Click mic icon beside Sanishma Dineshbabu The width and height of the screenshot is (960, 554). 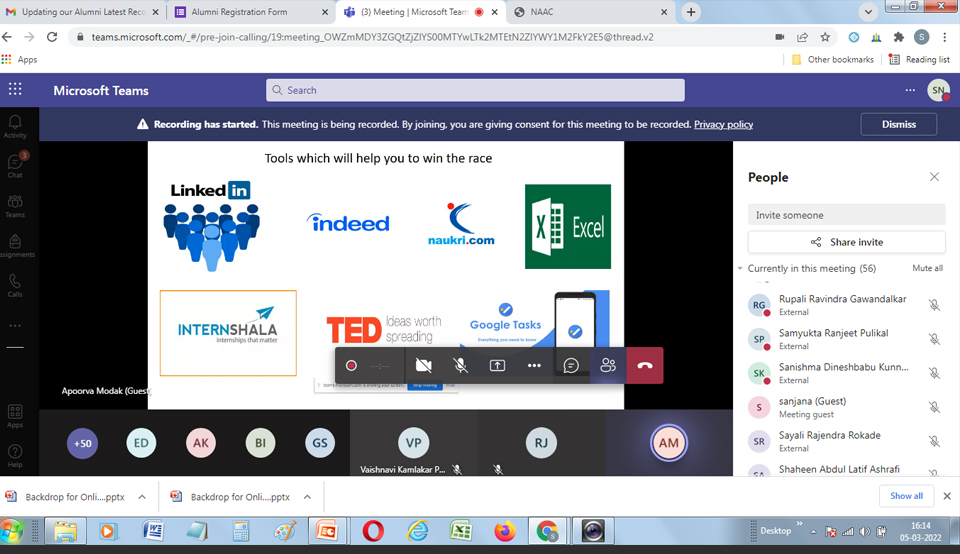(934, 373)
